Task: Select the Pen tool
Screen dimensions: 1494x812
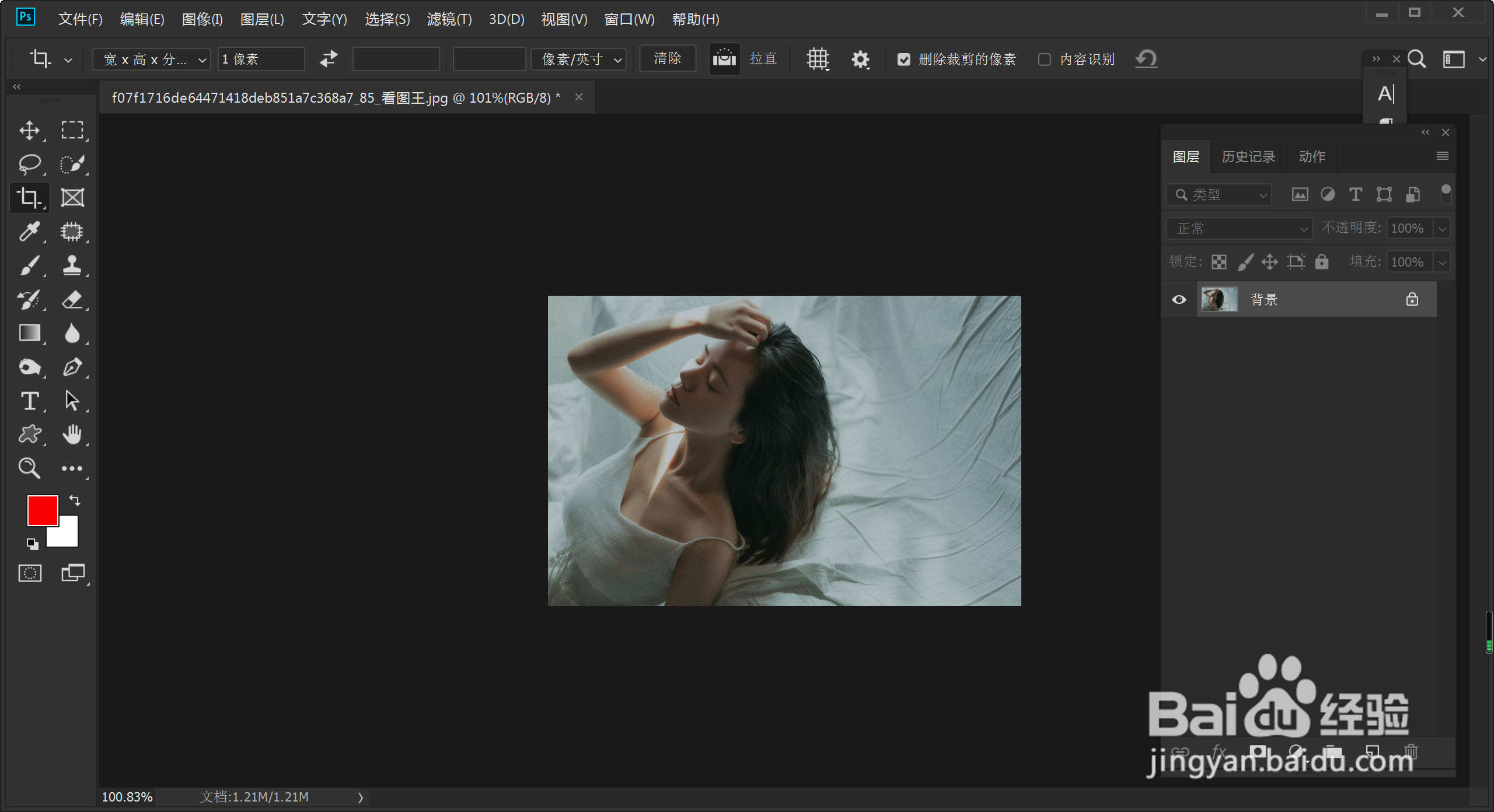Action: tap(72, 367)
